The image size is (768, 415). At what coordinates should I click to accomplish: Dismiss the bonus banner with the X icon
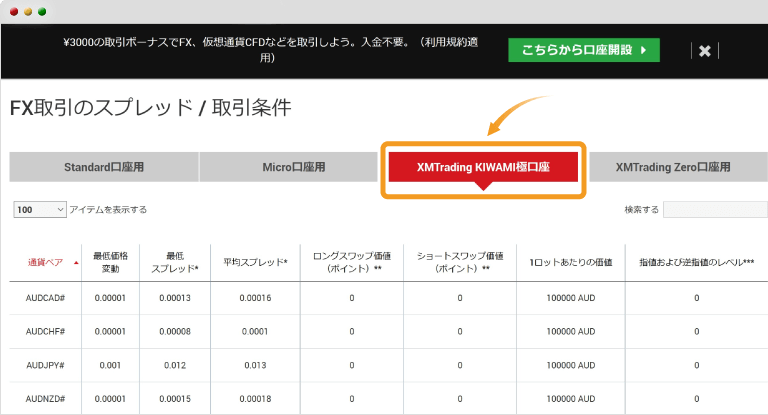pyautogui.click(x=704, y=51)
